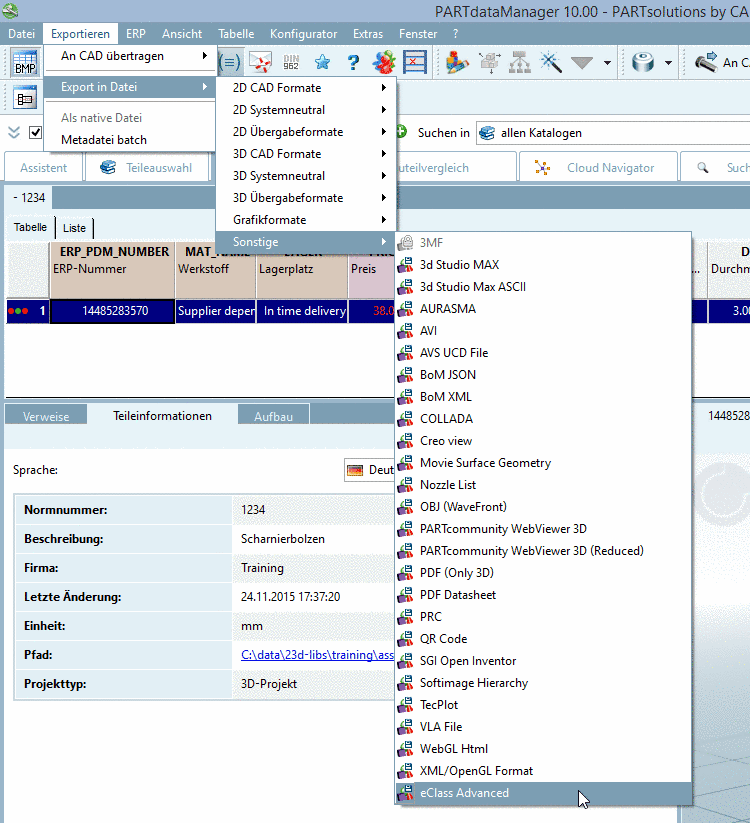Image resolution: width=750 pixels, height=823 pixels.
Task: Switch to the Teileauswahl tab
Action: (x=147, y=167)
